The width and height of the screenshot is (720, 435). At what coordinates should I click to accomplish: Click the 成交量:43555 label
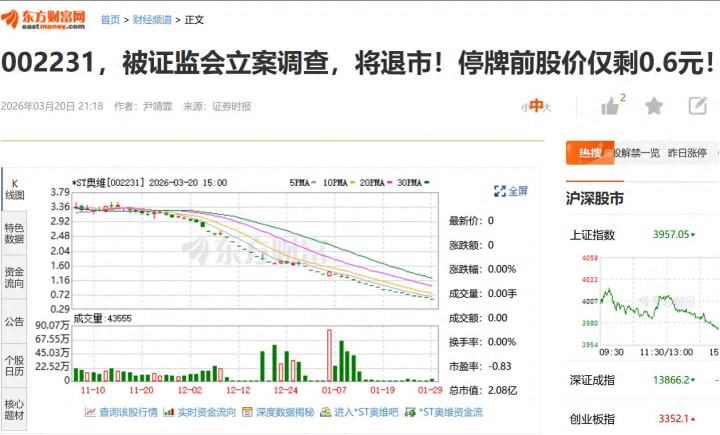click(102, 319)
